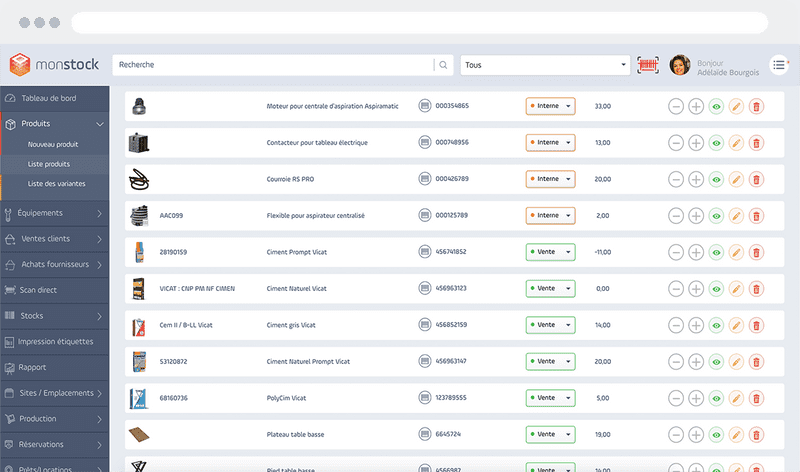Go to Nouveau produit

53,144
